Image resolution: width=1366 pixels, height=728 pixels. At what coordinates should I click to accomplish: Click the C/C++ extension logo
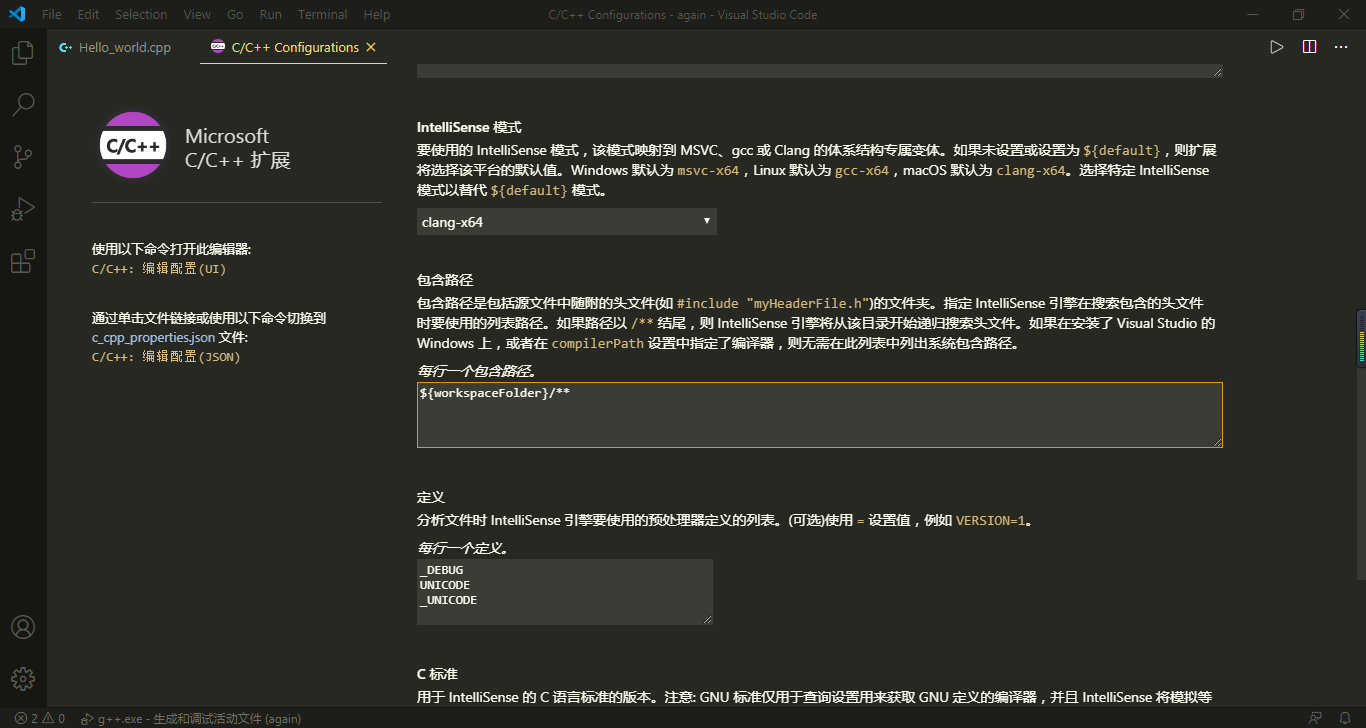click(134, 145)
